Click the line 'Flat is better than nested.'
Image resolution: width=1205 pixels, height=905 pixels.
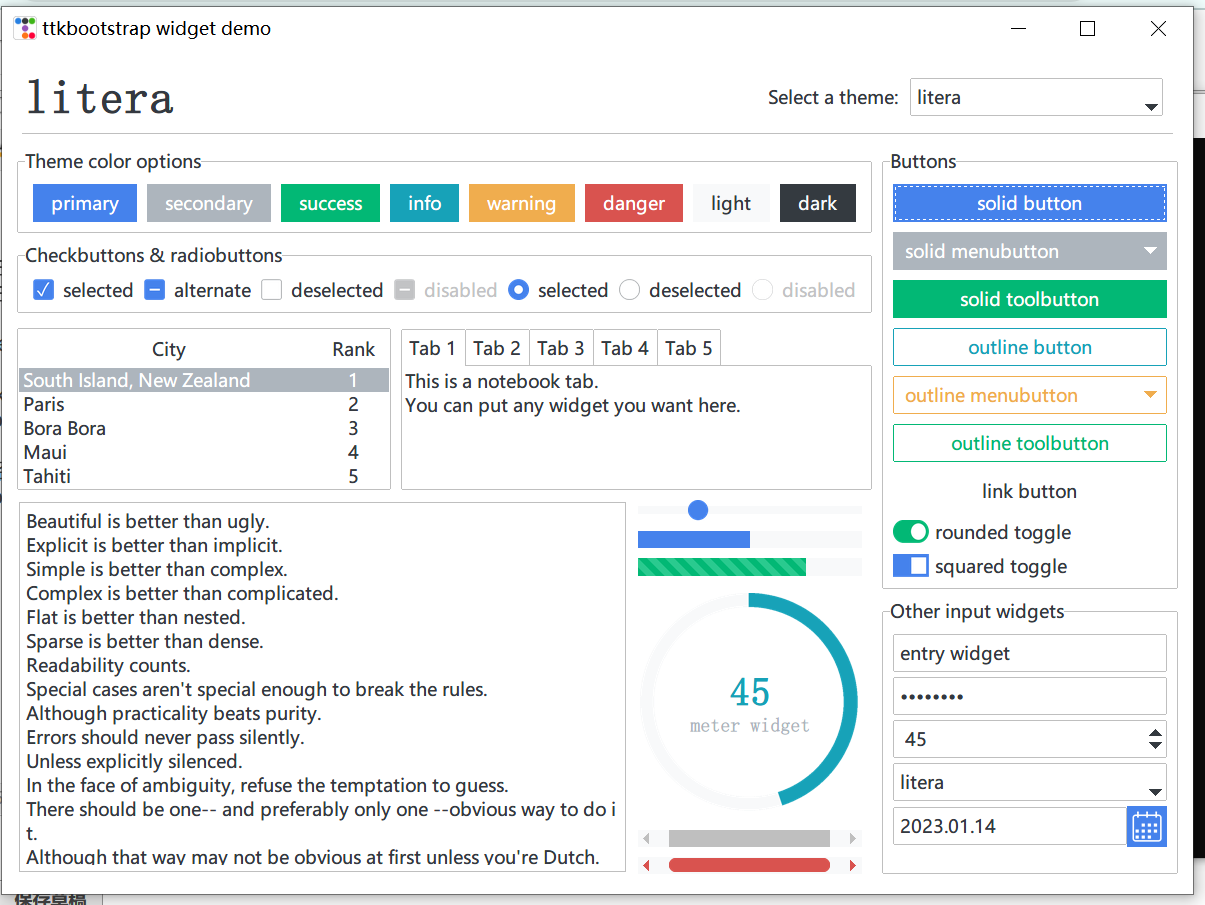coord(136,617)
